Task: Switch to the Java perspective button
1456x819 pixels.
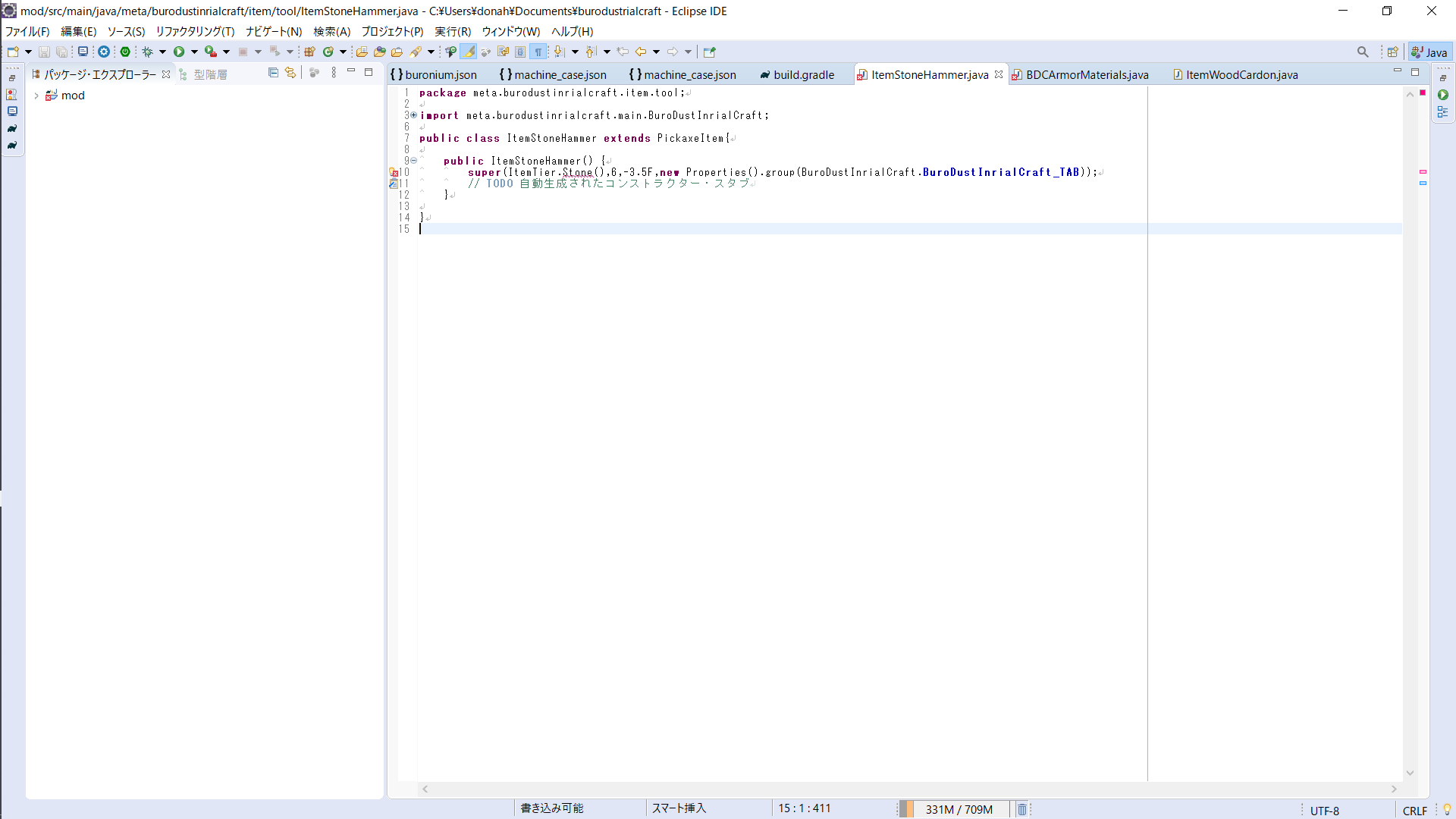Action: pos(1429,52)
